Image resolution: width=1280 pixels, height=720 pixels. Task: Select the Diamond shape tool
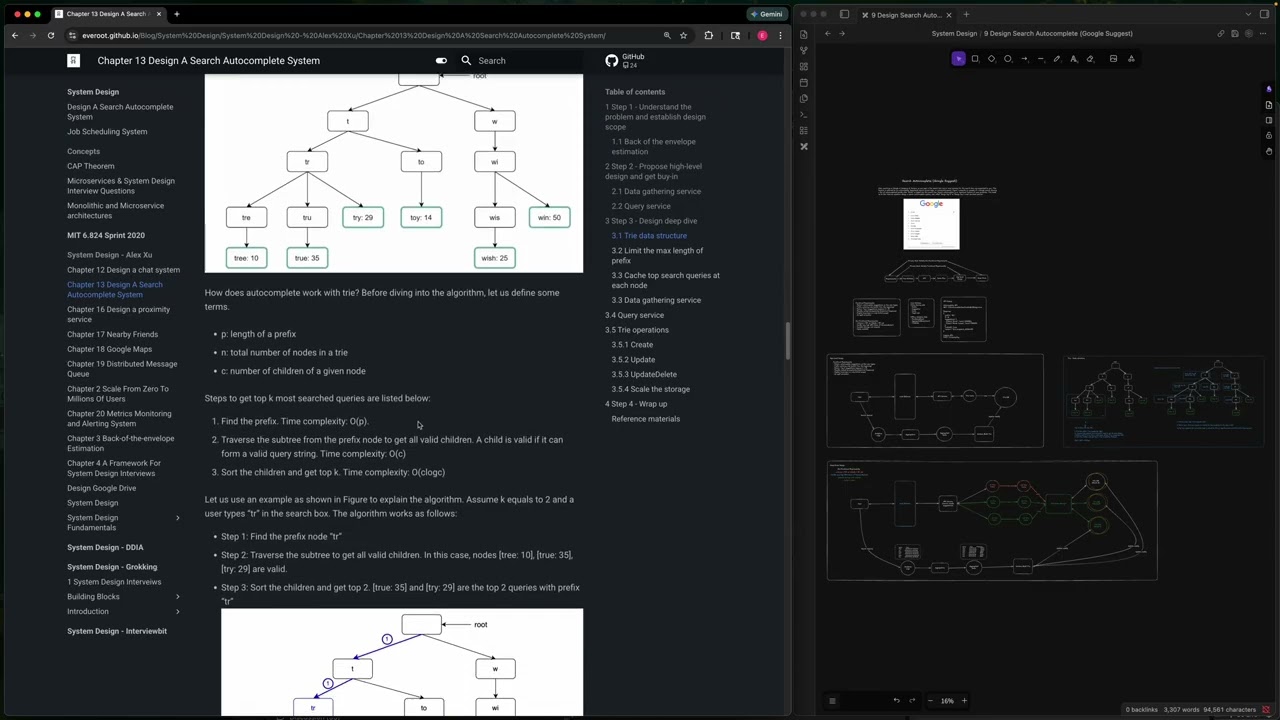(x=991, y=59)
